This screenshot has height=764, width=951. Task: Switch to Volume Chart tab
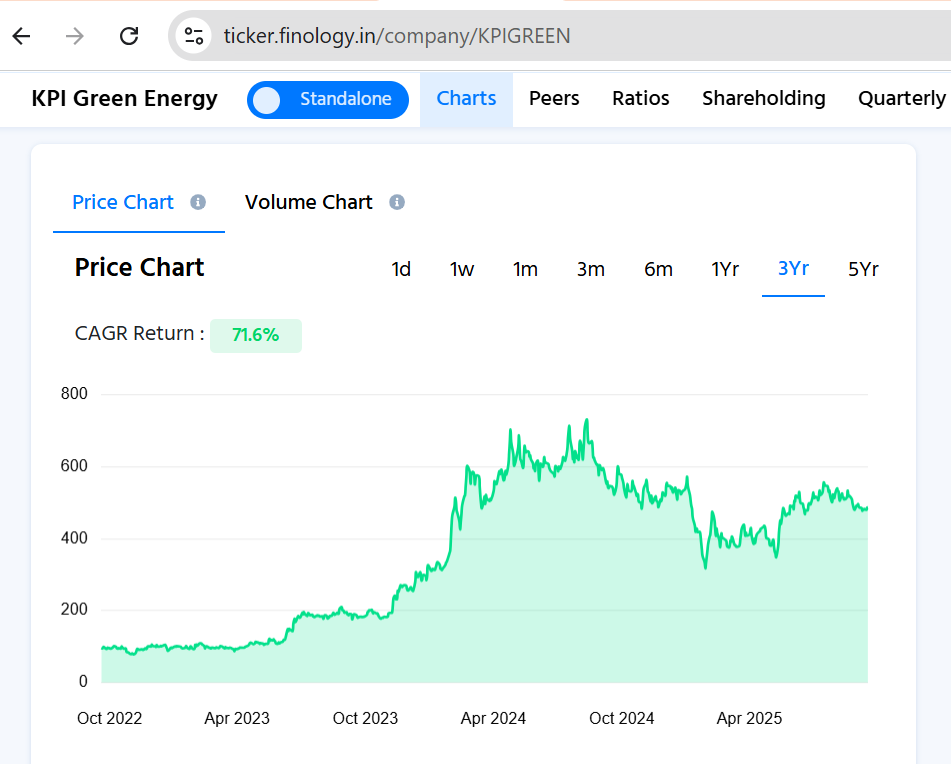tap(308, 202)
